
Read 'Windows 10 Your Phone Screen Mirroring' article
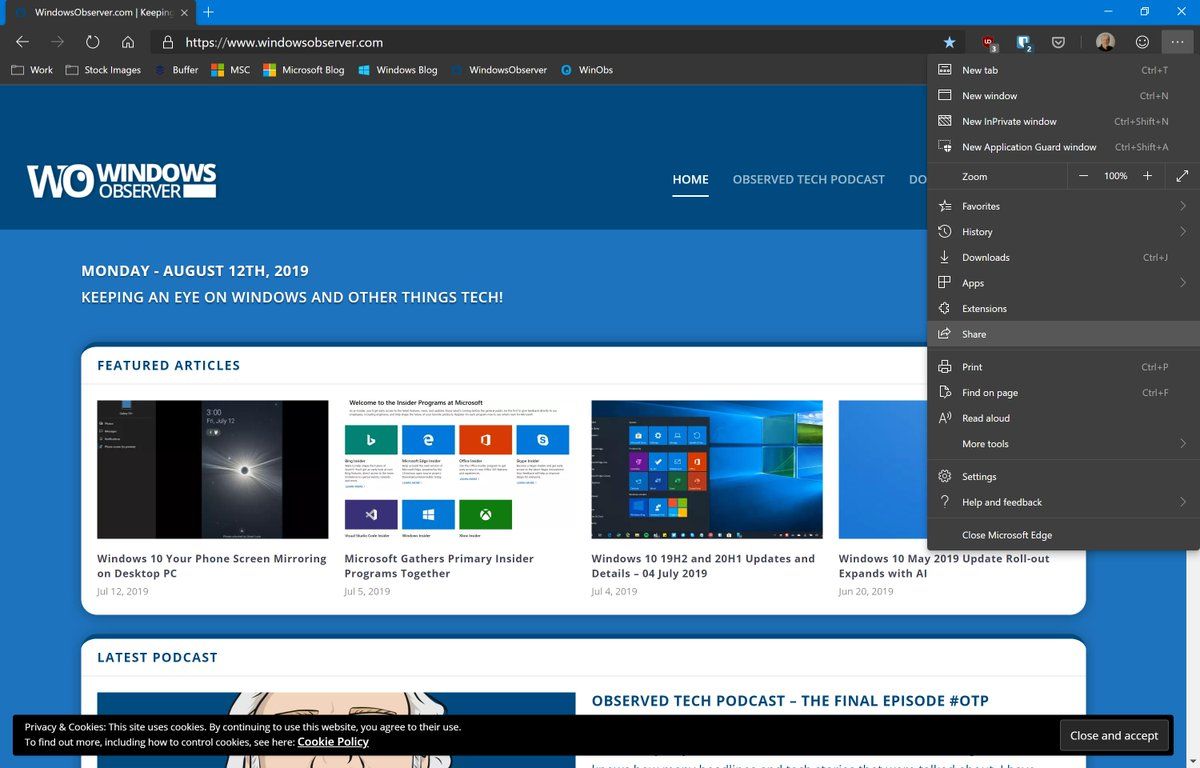212,566
